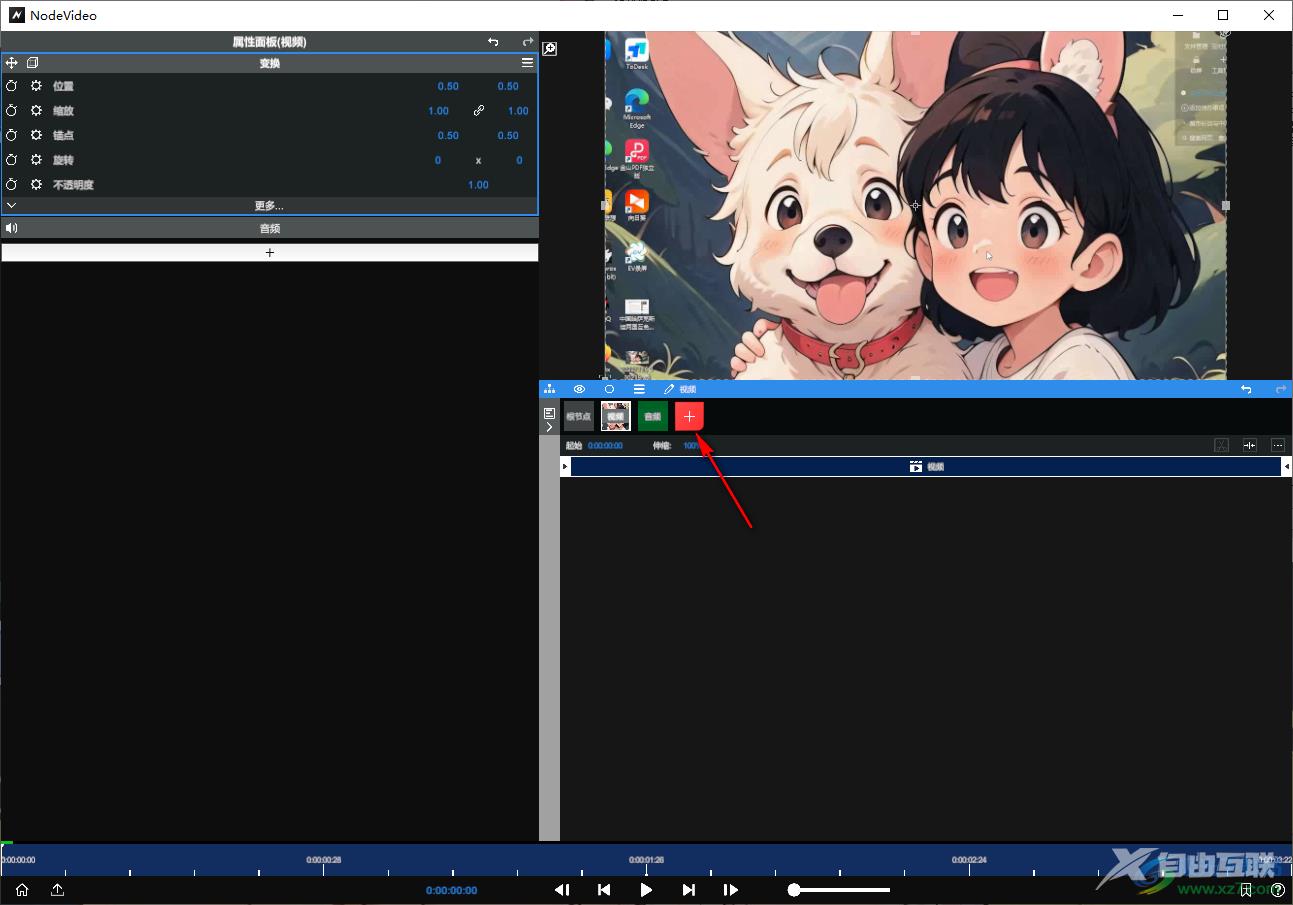Toggle keyframe stopwatch for 位置 row
The width and height of the screenshot is (1293, 905).
click(x=12, y=86)
